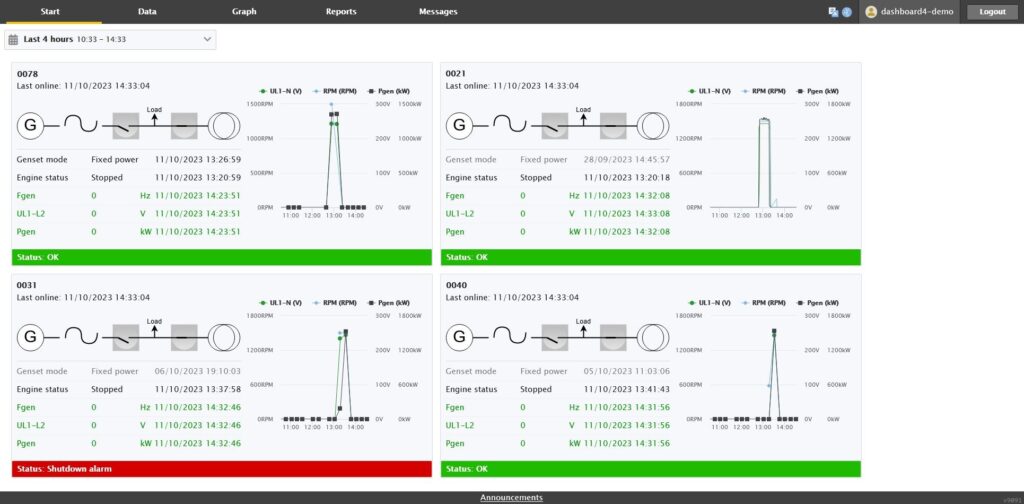Toggle Pgen (kW) series in 0078 chart legend
The width and height of the screenshot is (1024, 504).
point(389,91)
